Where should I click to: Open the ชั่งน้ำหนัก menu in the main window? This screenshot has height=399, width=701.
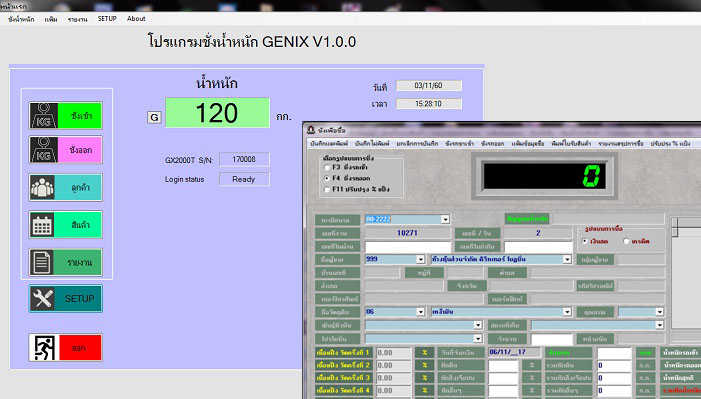[21, 19]
